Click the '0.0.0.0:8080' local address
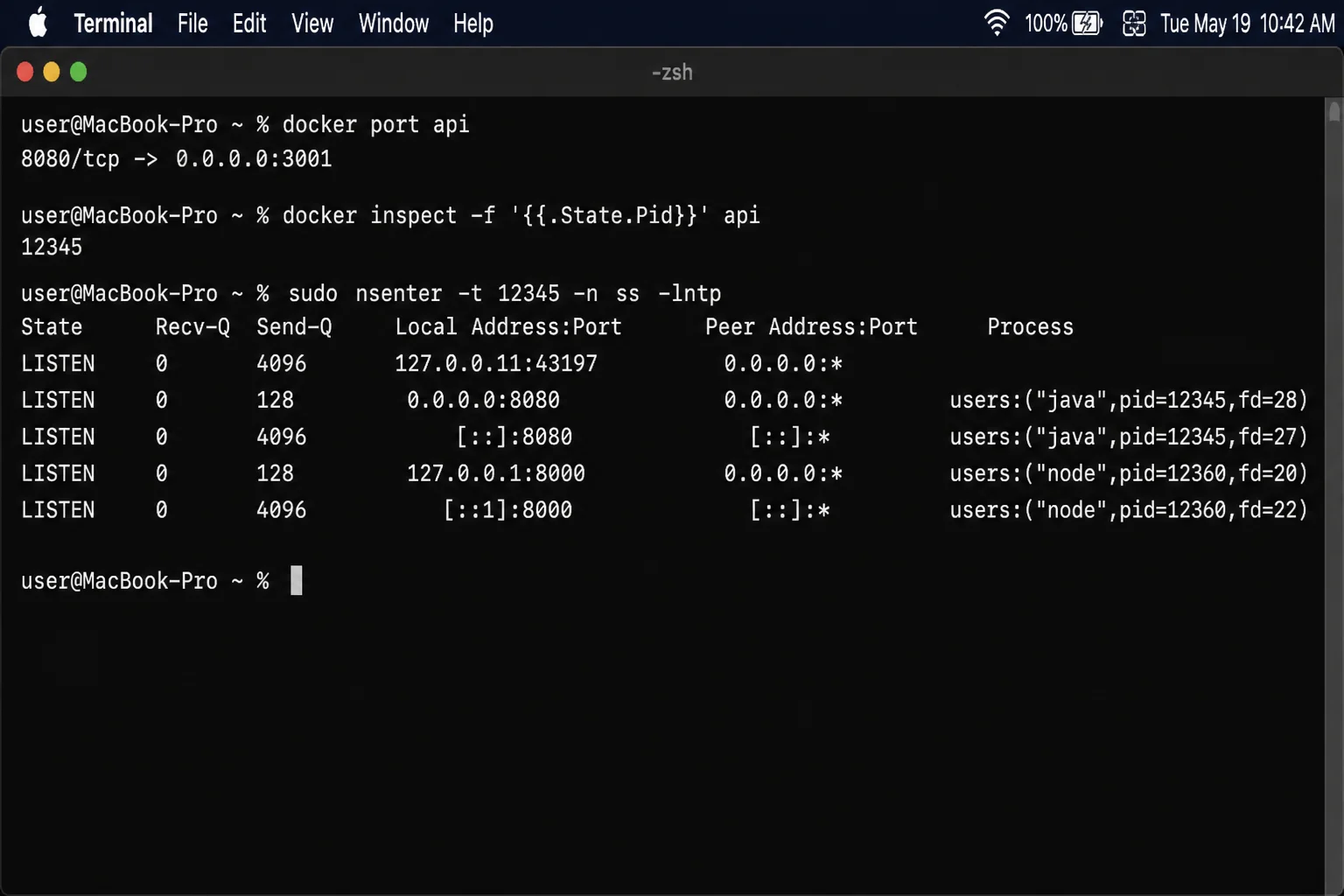Image resolution: width=1344 pixels, height=896 pixels. click(483, 401)
